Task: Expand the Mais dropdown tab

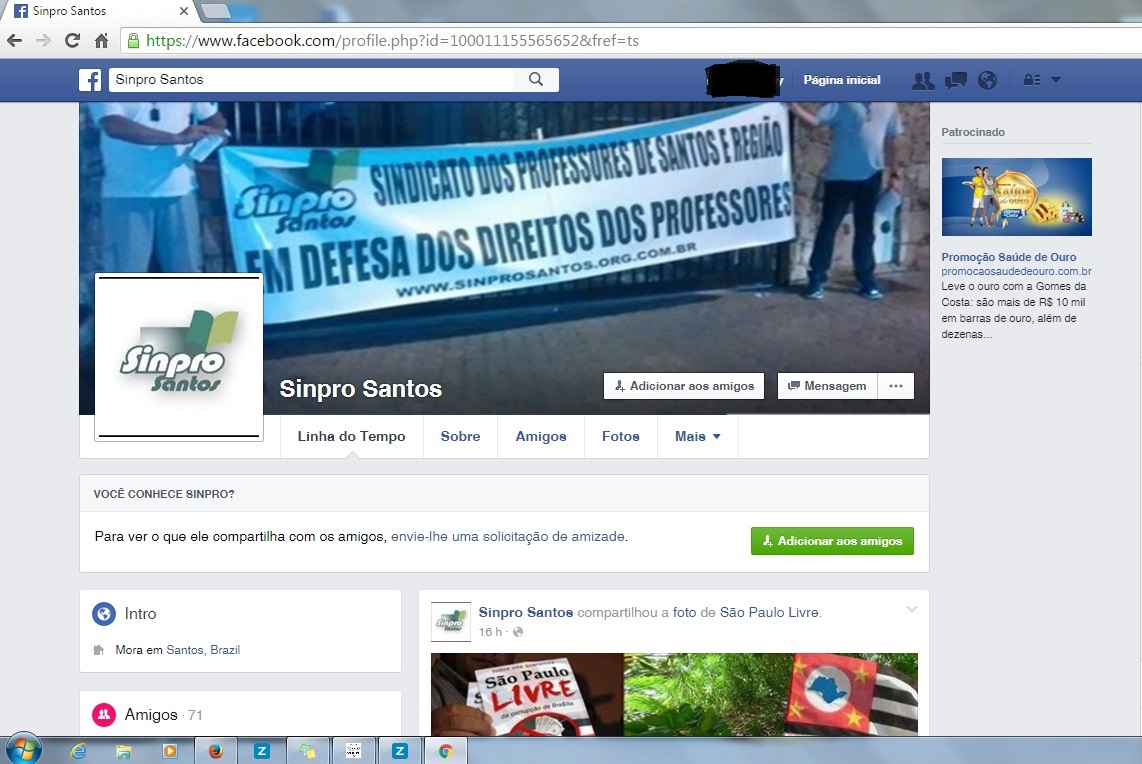Action: click(x=698, y=436)
